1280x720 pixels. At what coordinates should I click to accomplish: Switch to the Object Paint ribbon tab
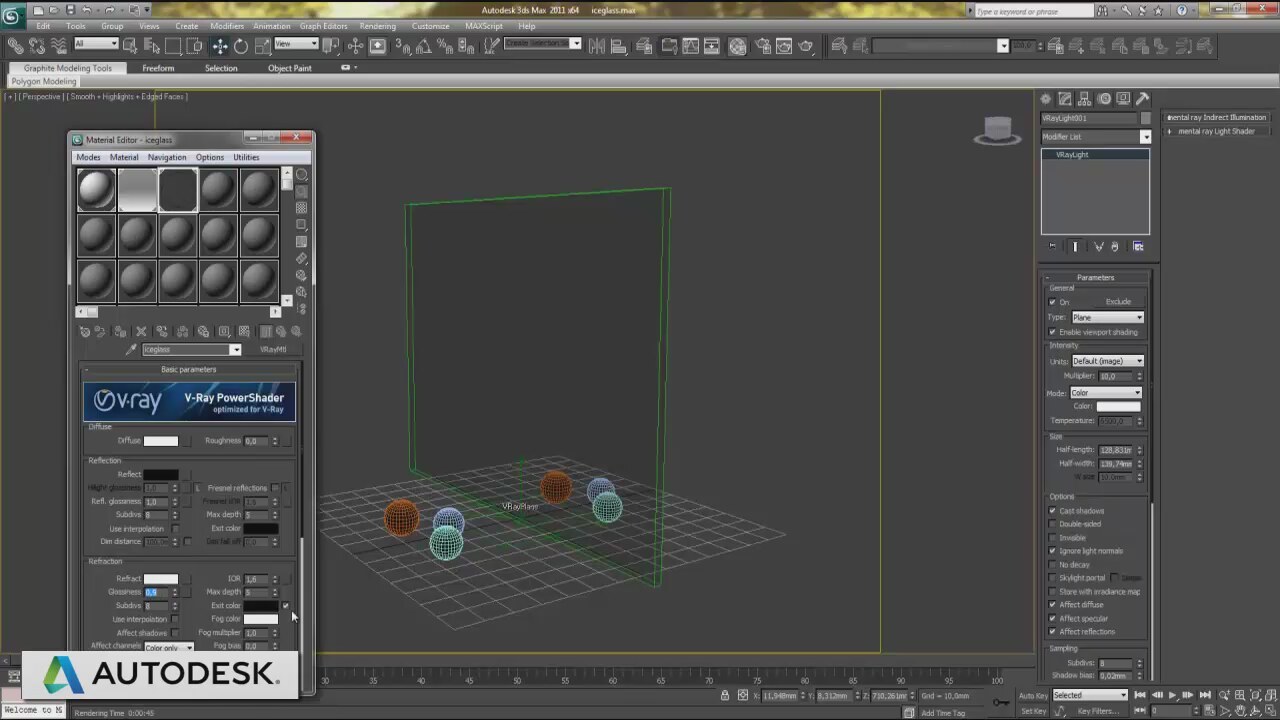(x=290, y=68)
